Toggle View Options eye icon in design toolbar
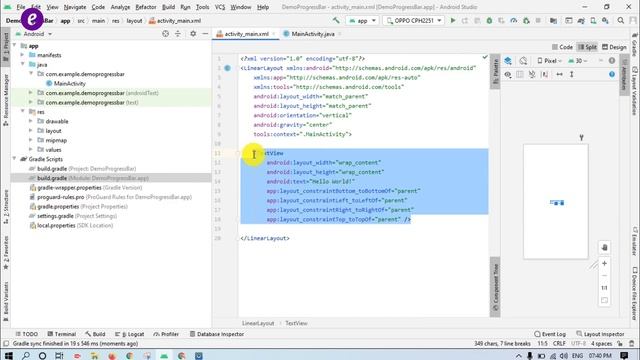Viewport: 640px width, 360px height. click(508, 74)
